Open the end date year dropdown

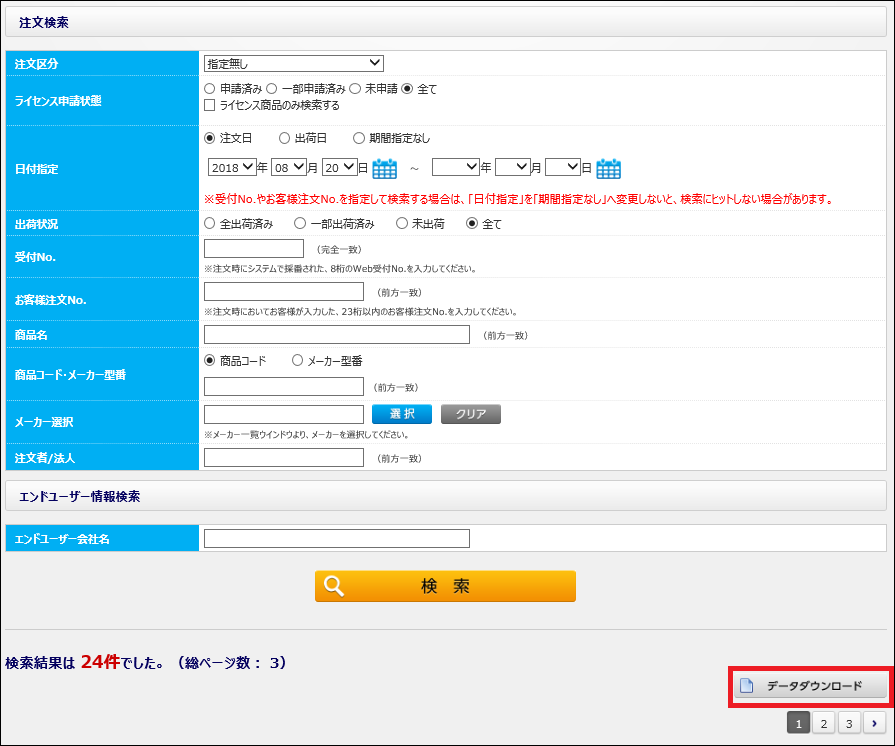pos(455,168)
